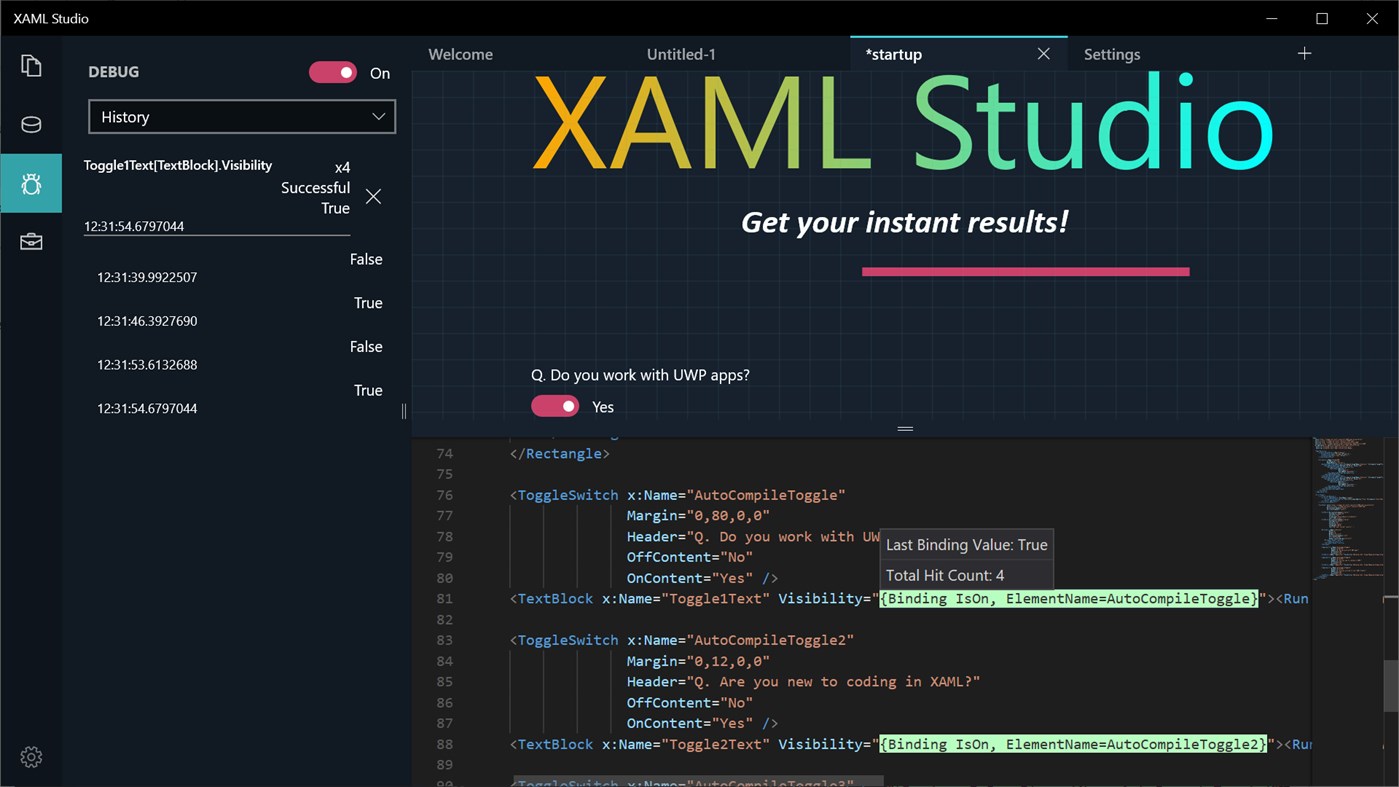Toggle the 'Do you work with UWP apps' switch

pos(555,406)
